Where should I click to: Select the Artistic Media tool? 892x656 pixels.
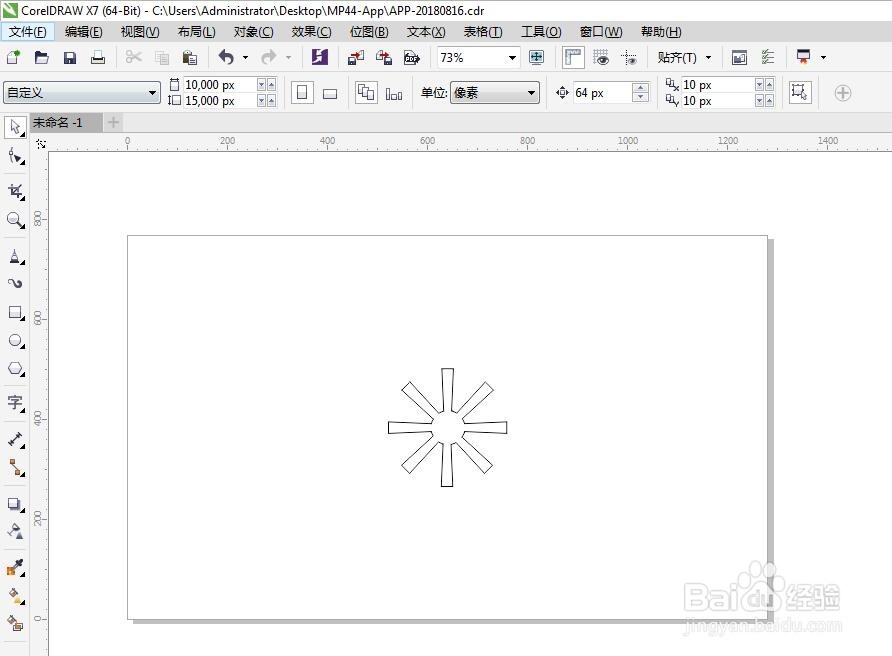click(15, 283)
